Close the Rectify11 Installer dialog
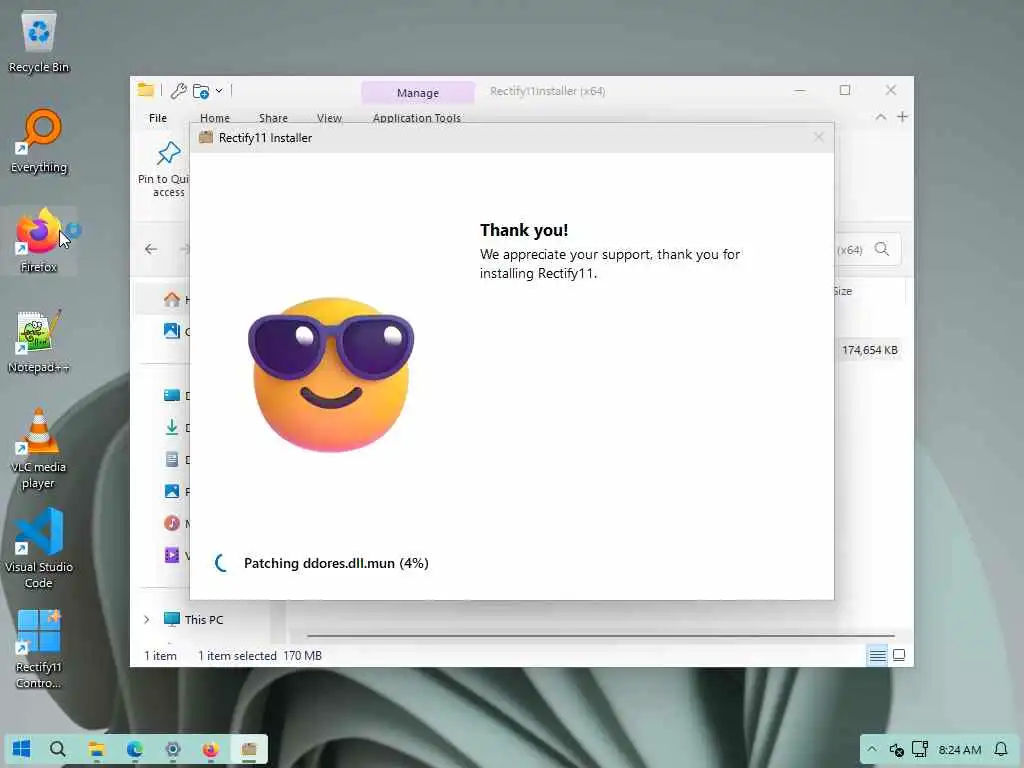The height and width of the screenshot is (768, 1024). (x=819, y=137)
